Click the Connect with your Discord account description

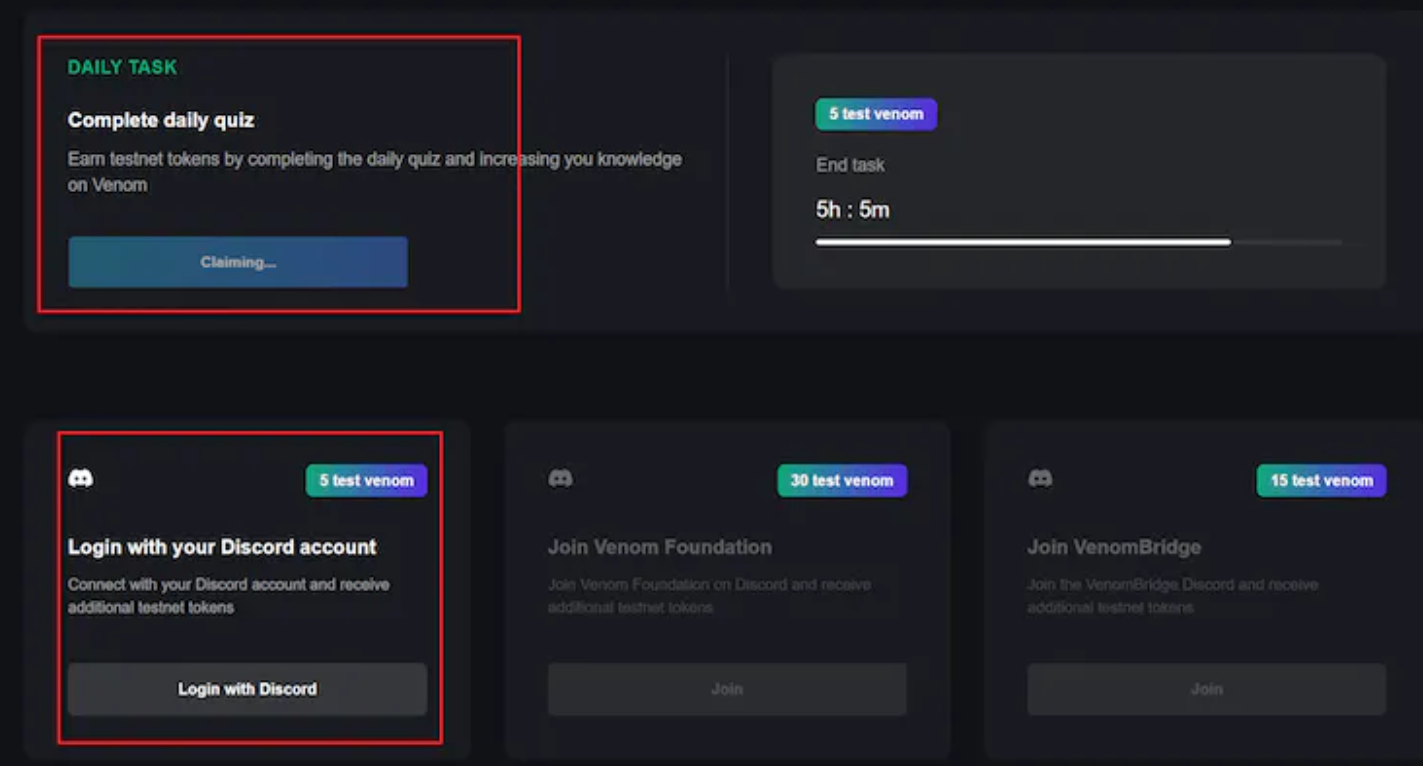pyautogui.click(x=229, y=595)
